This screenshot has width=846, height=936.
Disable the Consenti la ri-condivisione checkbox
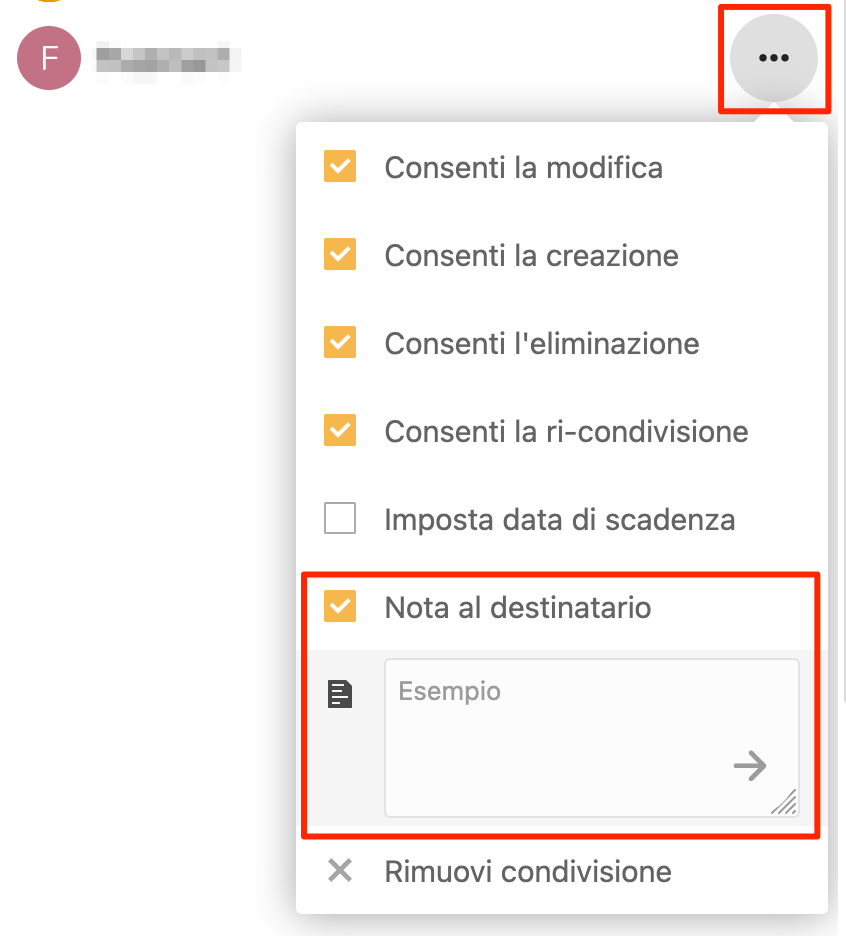coord(340,430)
